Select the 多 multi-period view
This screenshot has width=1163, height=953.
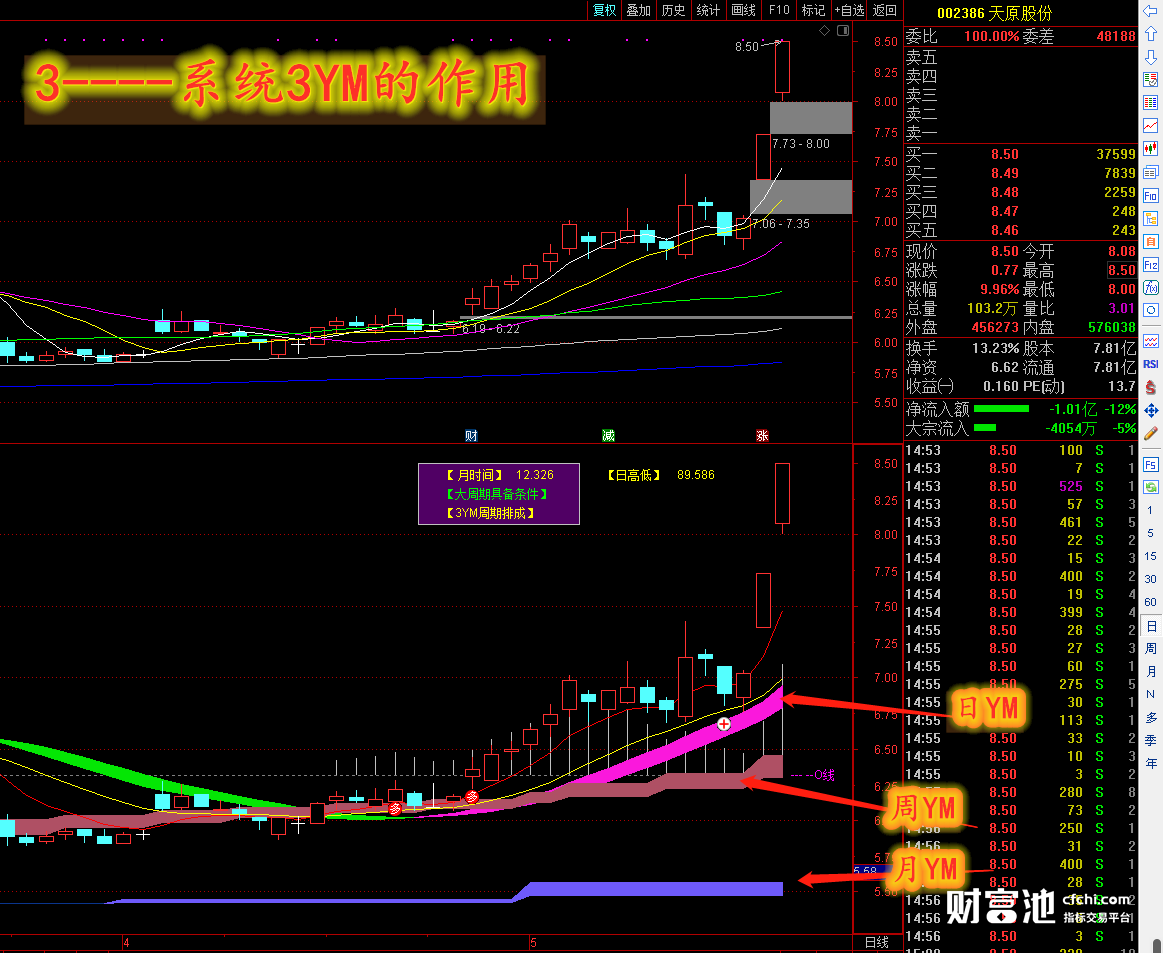pyautogui.click(x=1150, y=718)
